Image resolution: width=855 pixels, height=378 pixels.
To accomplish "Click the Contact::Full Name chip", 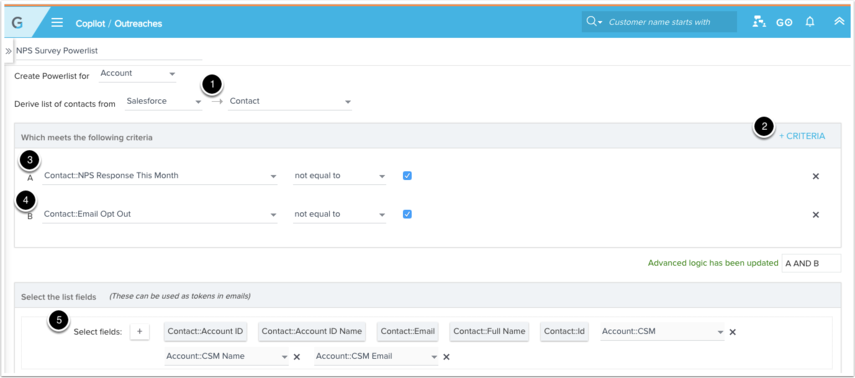I will [x=489, y=332].
